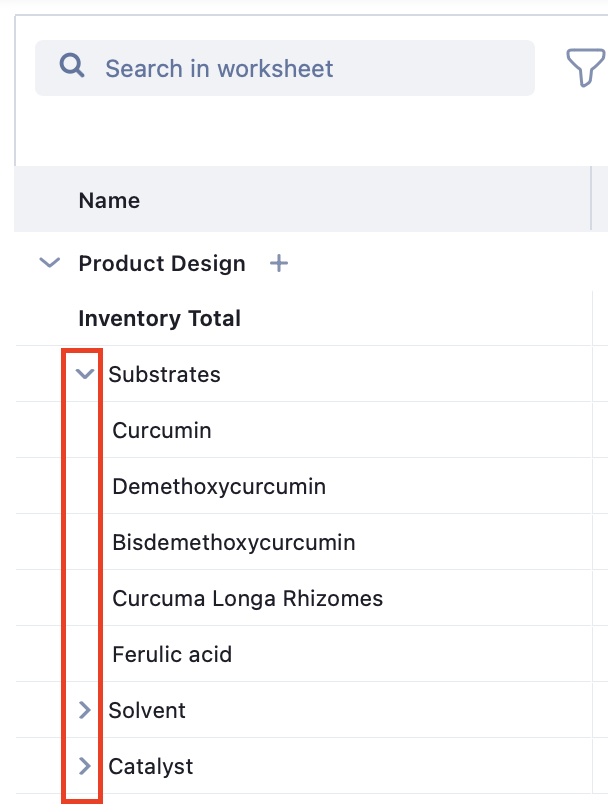Collapse the Substrates group
This screenshot has width=608, height=804.
click(x=85, y=374)
